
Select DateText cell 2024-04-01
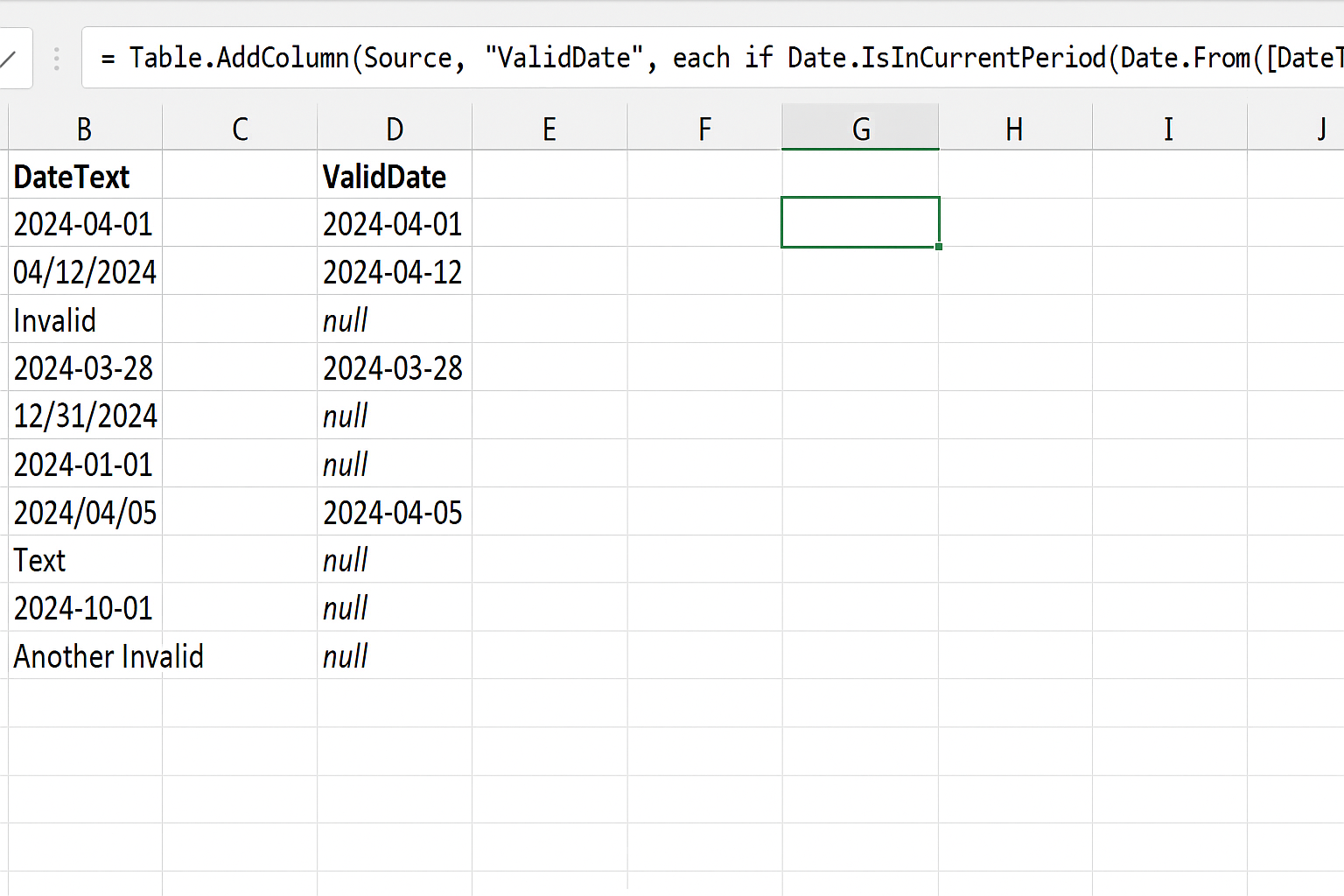coord(85,223)
